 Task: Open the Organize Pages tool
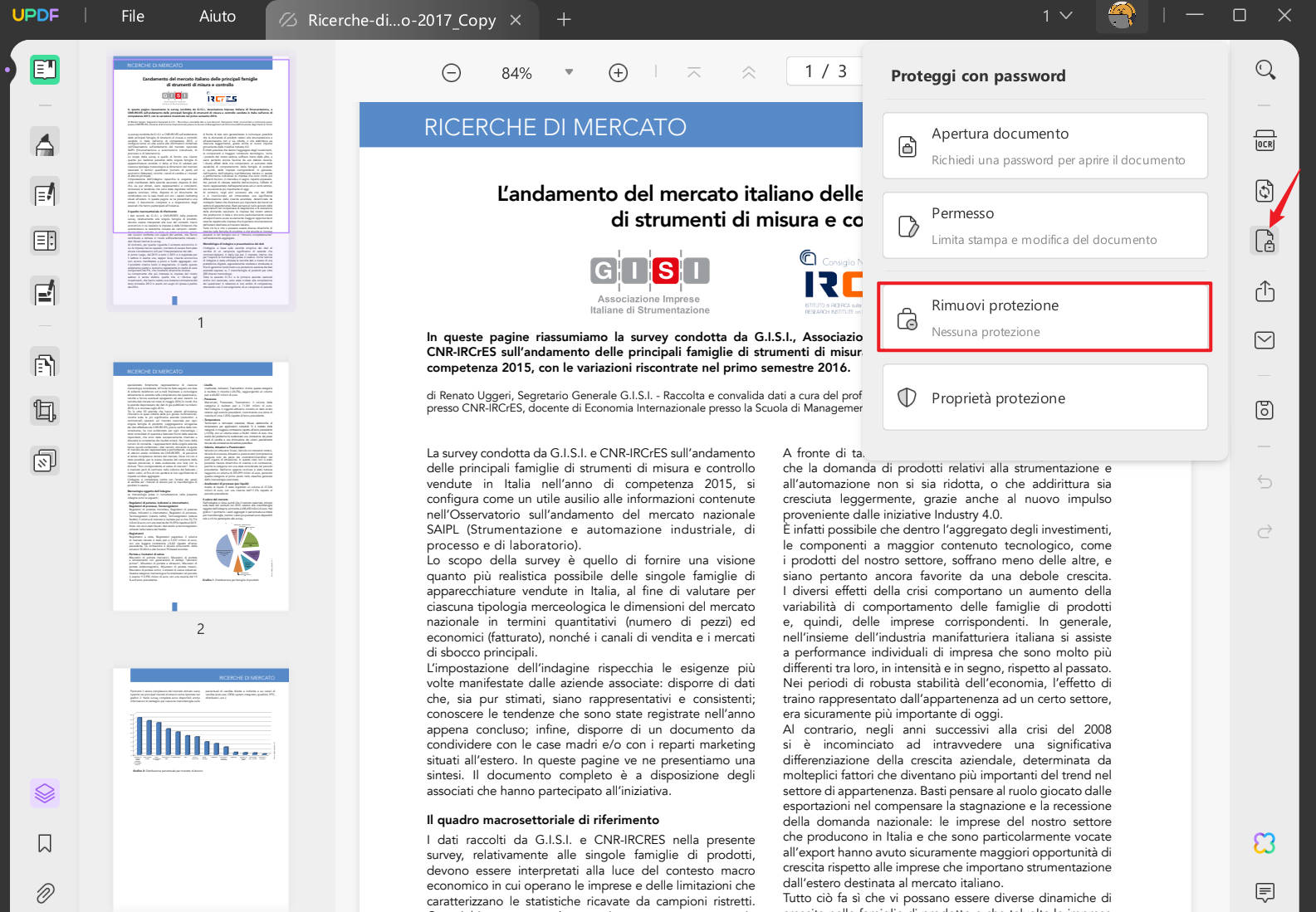point(45,363)
